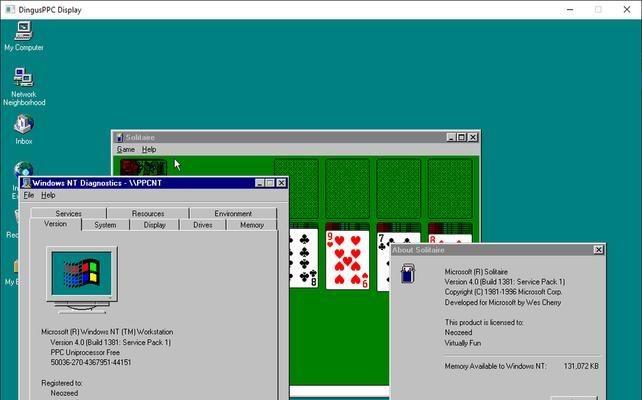Click the first empty foundation slot in Solitaire
Screen dimensions: 642x400
click(x=296, y=189)
